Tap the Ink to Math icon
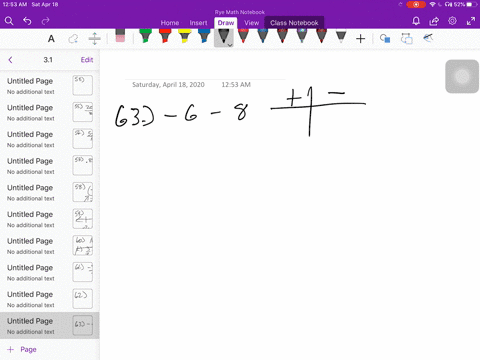Image resolution: width=480 pixels, height=360 pixels. click(428, 38)
